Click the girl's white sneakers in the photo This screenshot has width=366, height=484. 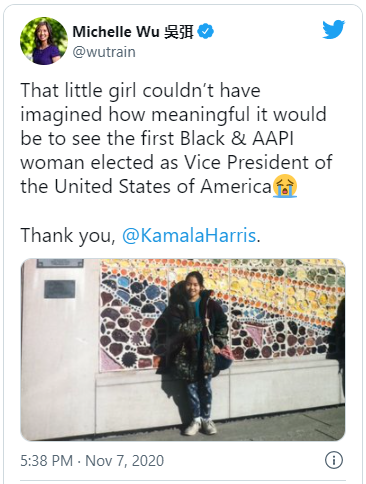pos(201,426)
